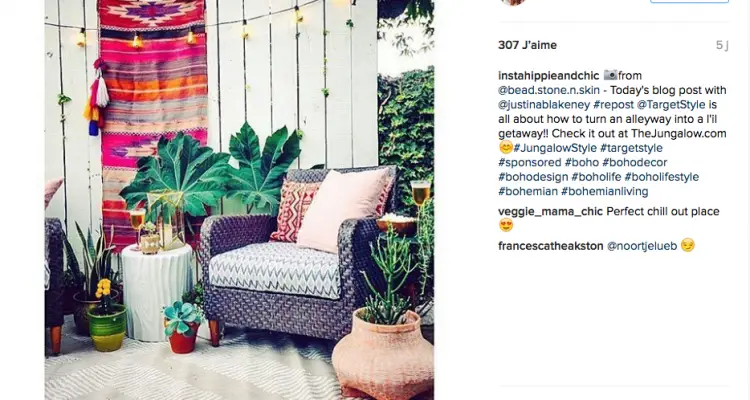
Task: Browse the #boho hashtag
Action: point(582,162)
